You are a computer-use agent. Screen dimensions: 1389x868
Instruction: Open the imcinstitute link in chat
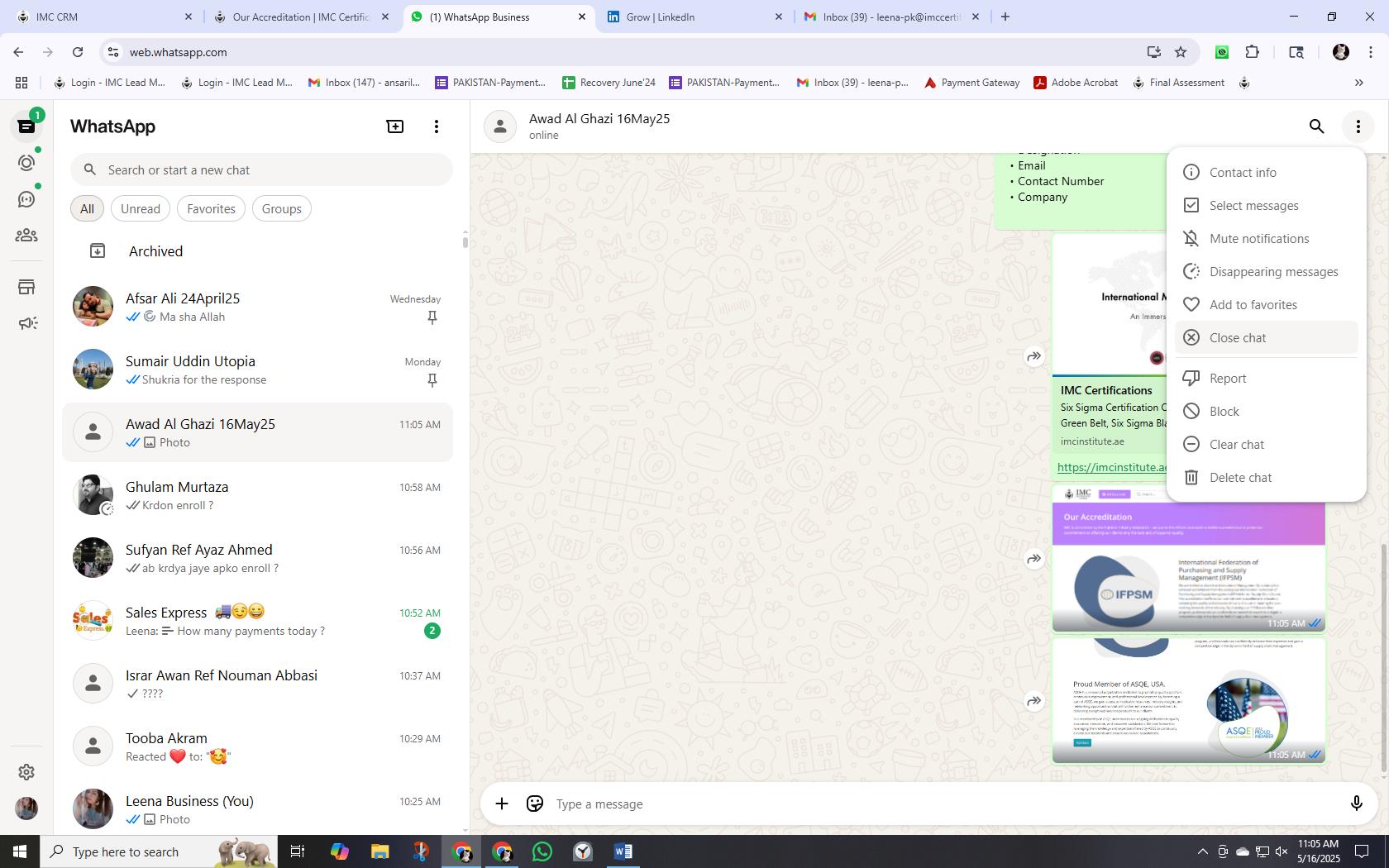[1112, 467]
